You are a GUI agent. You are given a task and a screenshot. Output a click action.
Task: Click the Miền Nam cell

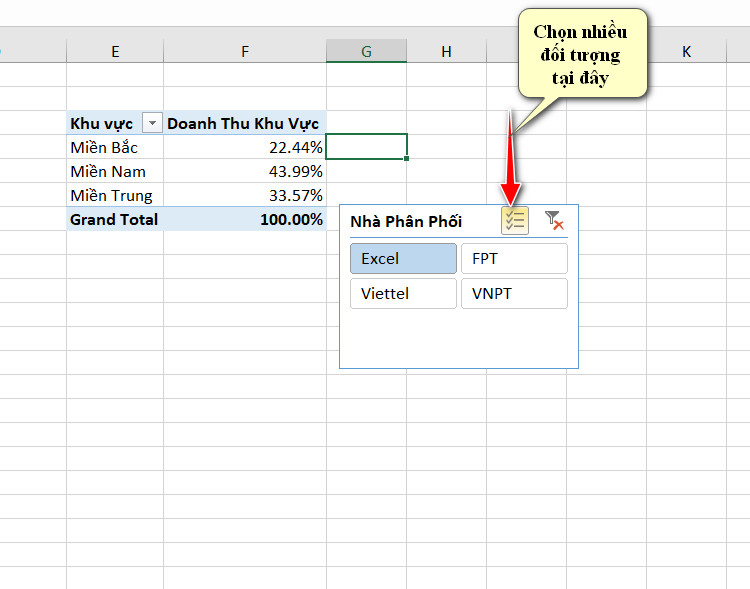115,171
